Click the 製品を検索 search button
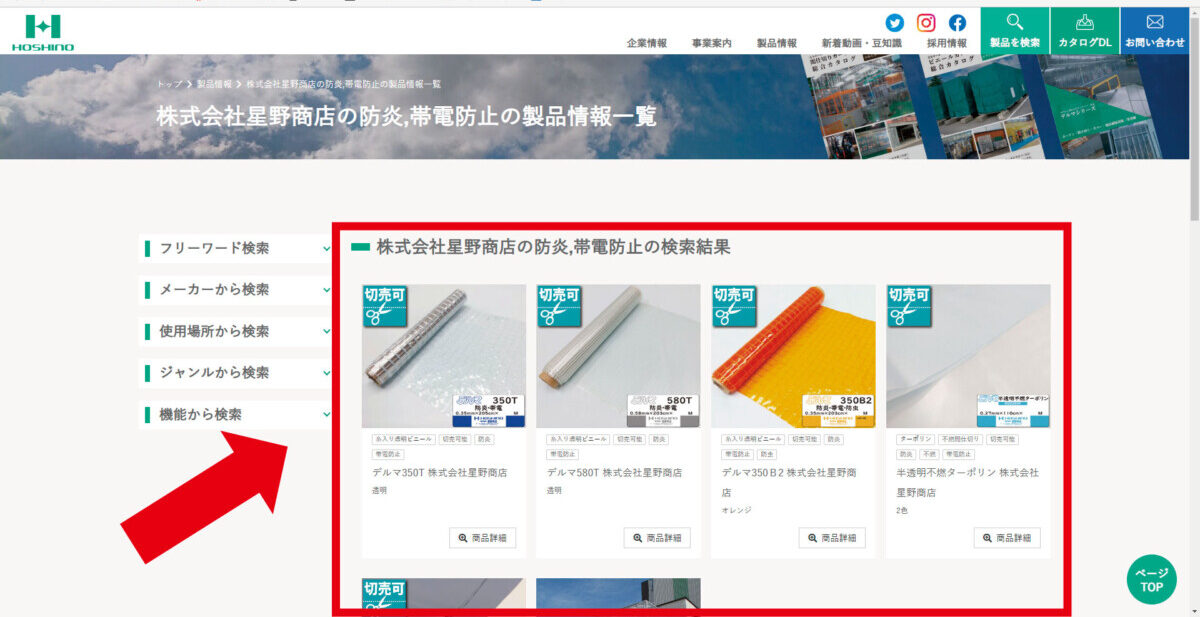This screenshot has width=1200, height=617. [1015, 31]
